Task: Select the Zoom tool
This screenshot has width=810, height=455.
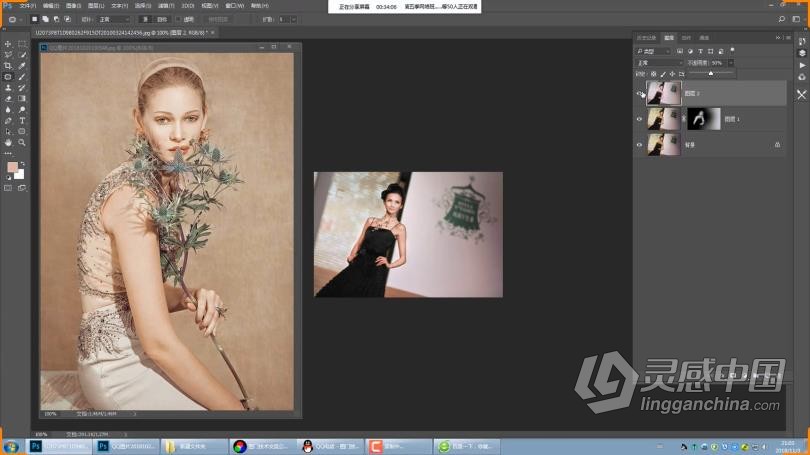Action: pos(22,142)
